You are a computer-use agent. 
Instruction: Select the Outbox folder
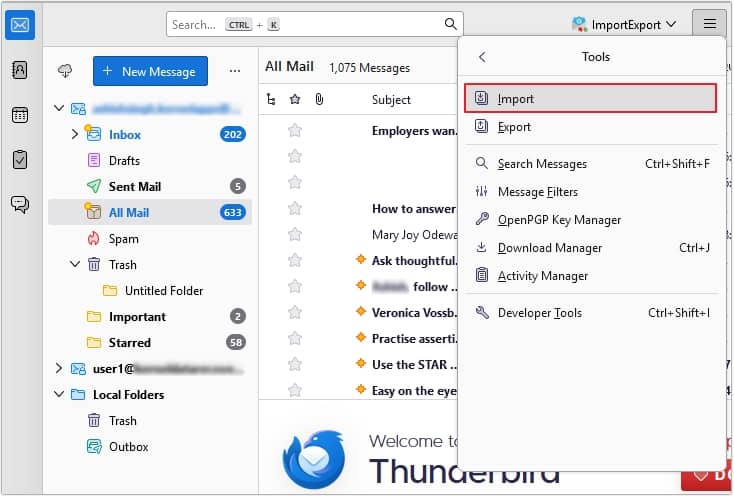pyautogui.click(x=150, y=447)
